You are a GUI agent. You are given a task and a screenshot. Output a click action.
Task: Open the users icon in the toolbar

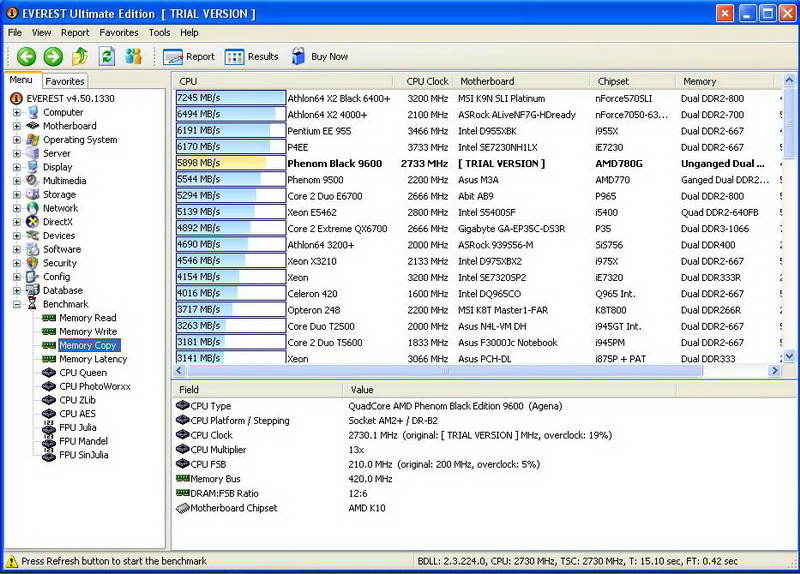pos(134,56)
